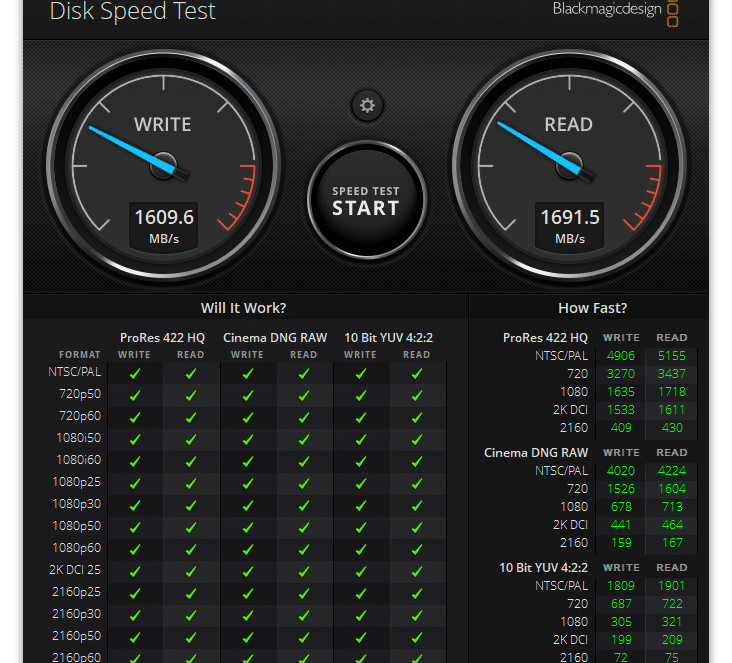The height and width of the screenshot is (663, 732).
Task: Click Cinema DNG RAW 720 read value 1604
Action: click(671, 489)
